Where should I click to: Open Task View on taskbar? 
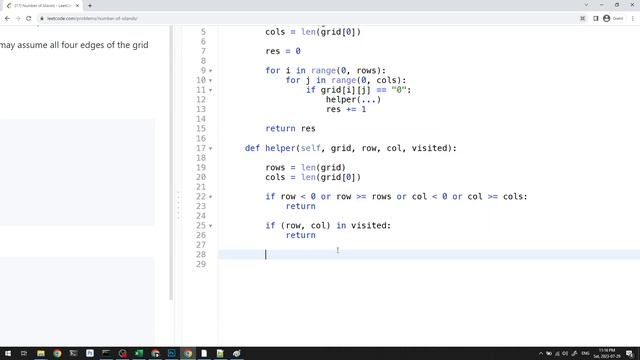(x=24, y=353)
